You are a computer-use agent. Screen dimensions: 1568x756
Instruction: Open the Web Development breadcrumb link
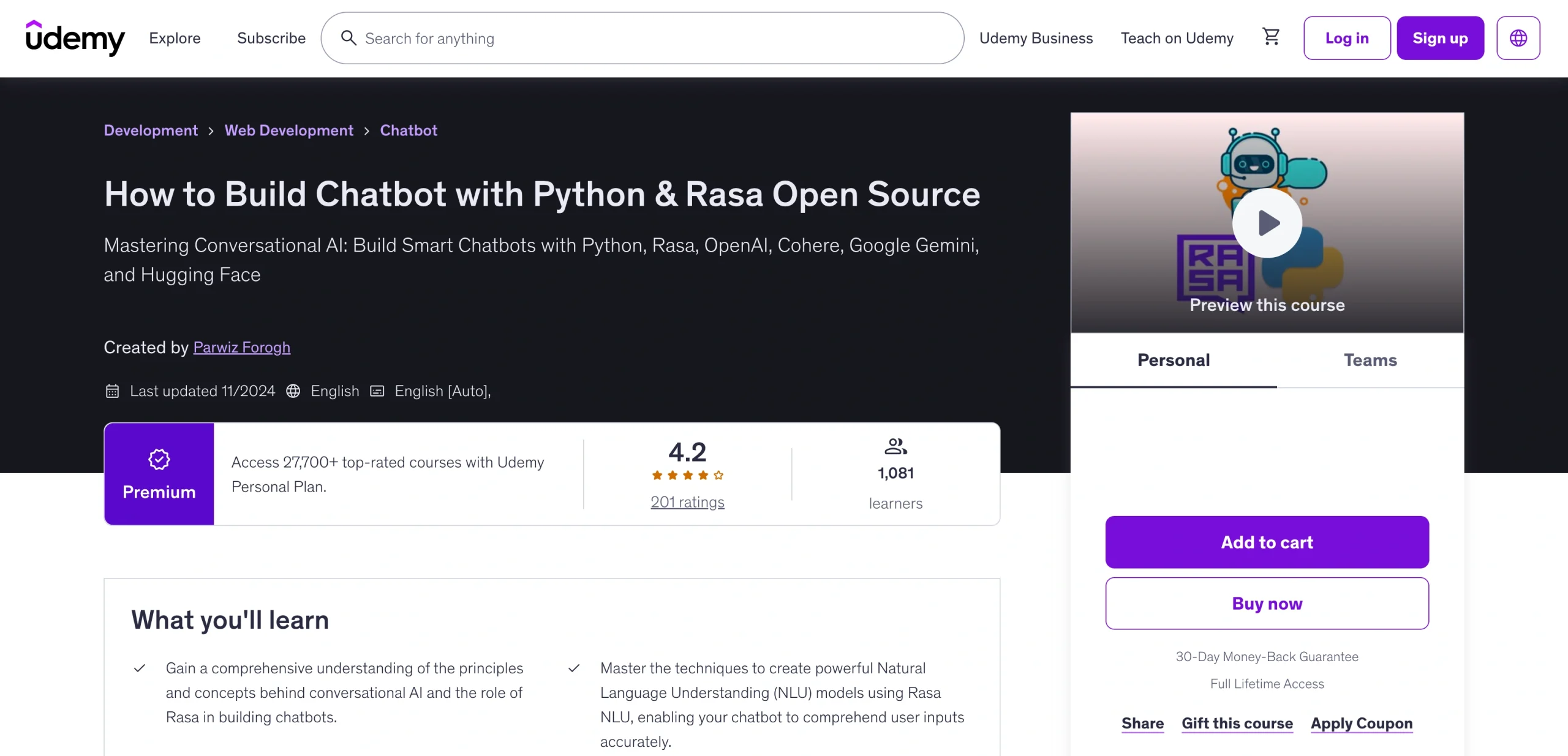tap(289, 130)
